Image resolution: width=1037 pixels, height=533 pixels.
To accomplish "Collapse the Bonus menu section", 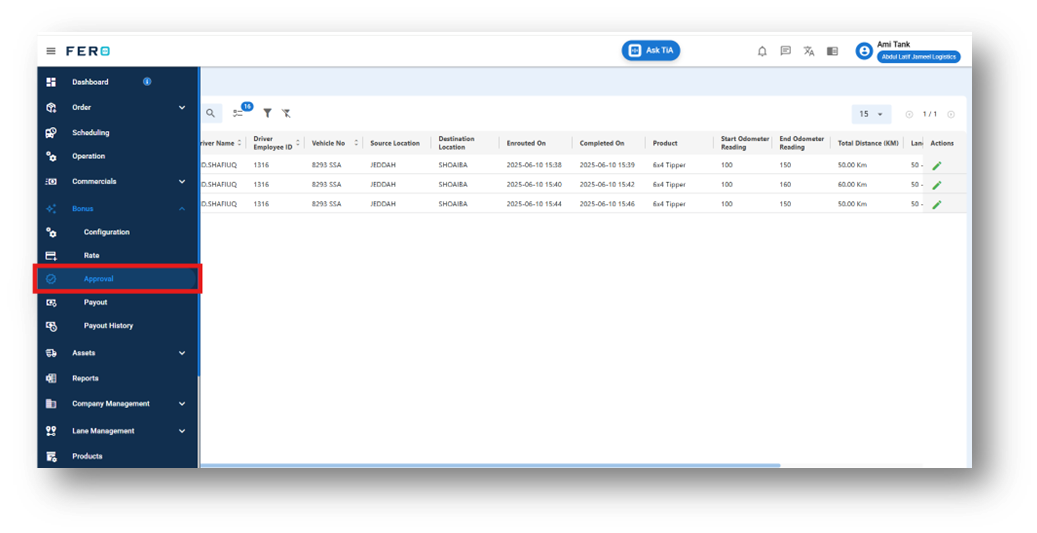I will click(x=182, y=209).
